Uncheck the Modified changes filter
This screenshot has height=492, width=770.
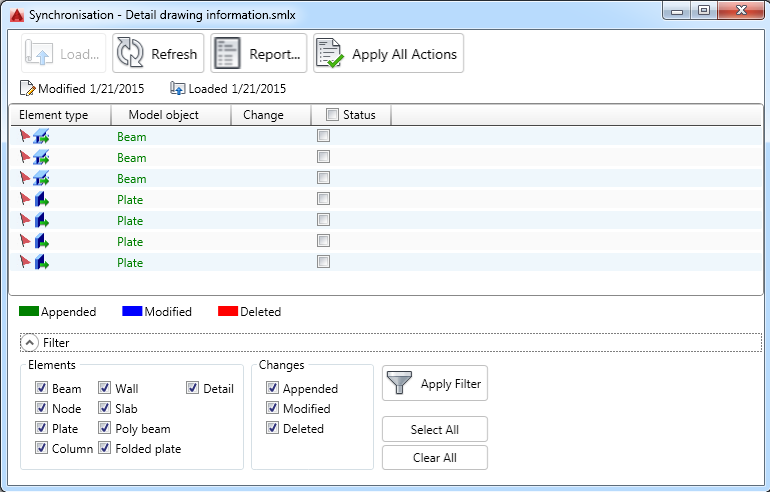click(x=272, y=408)
